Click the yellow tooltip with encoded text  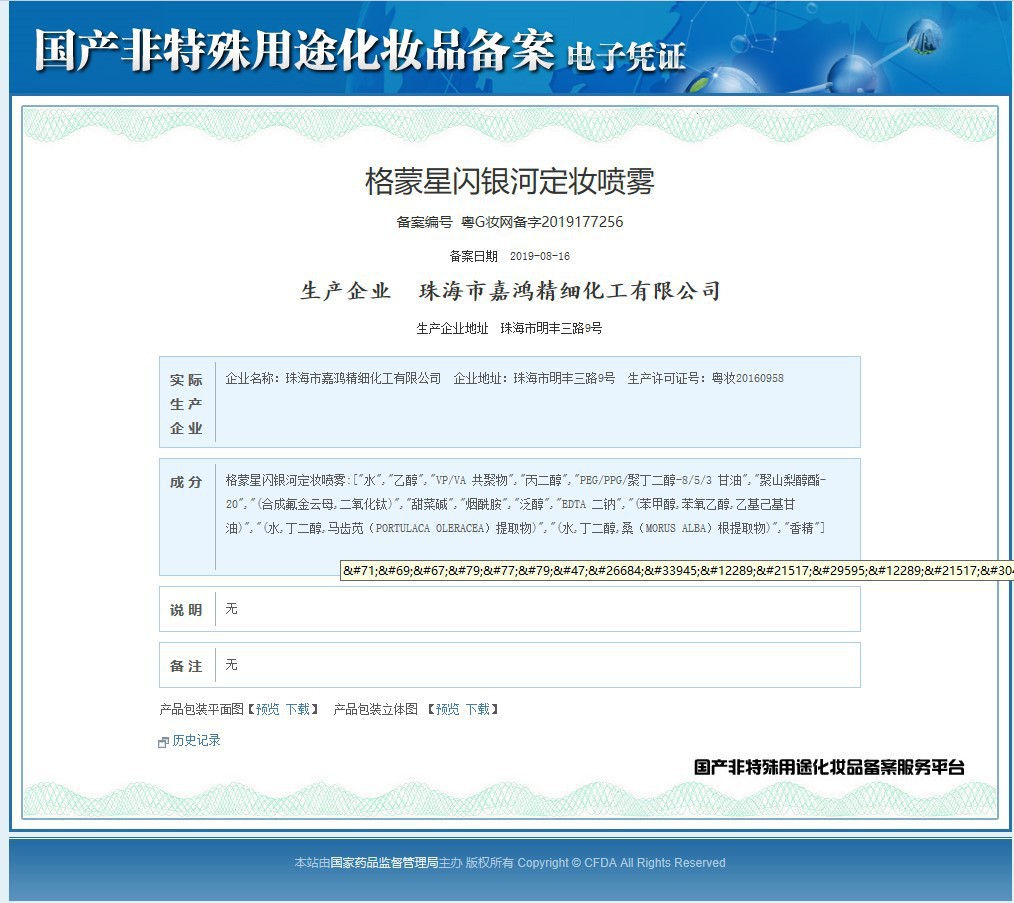[x=676, y=571]
